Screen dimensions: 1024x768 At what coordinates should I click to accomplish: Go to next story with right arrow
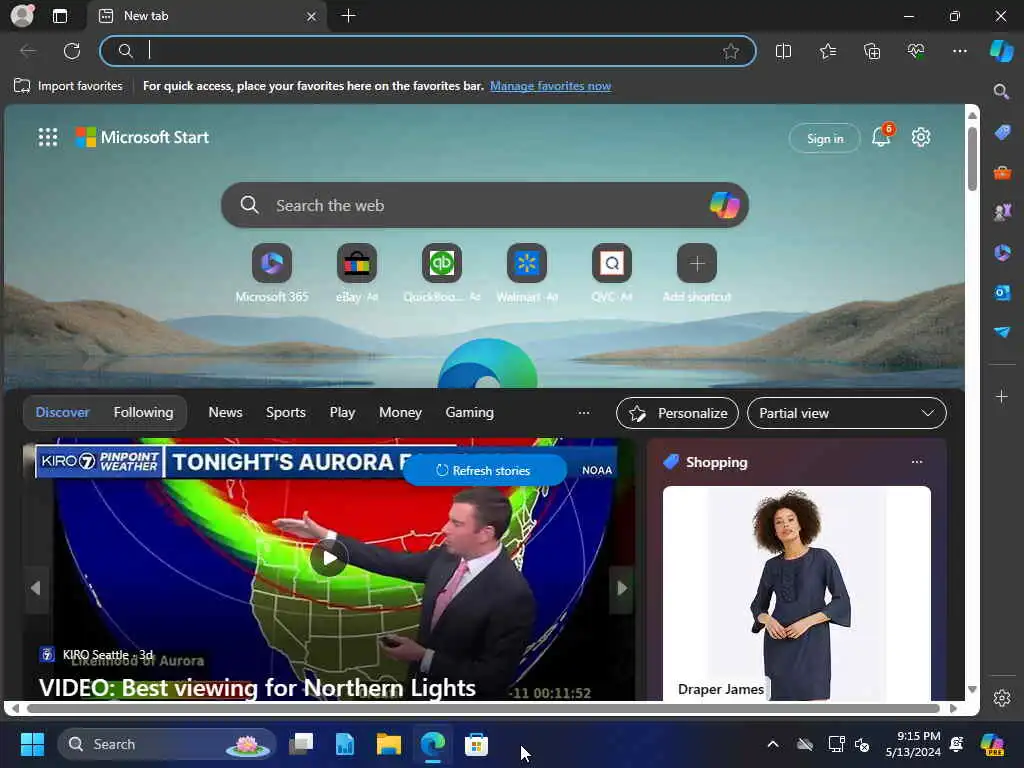click(622, 588)
